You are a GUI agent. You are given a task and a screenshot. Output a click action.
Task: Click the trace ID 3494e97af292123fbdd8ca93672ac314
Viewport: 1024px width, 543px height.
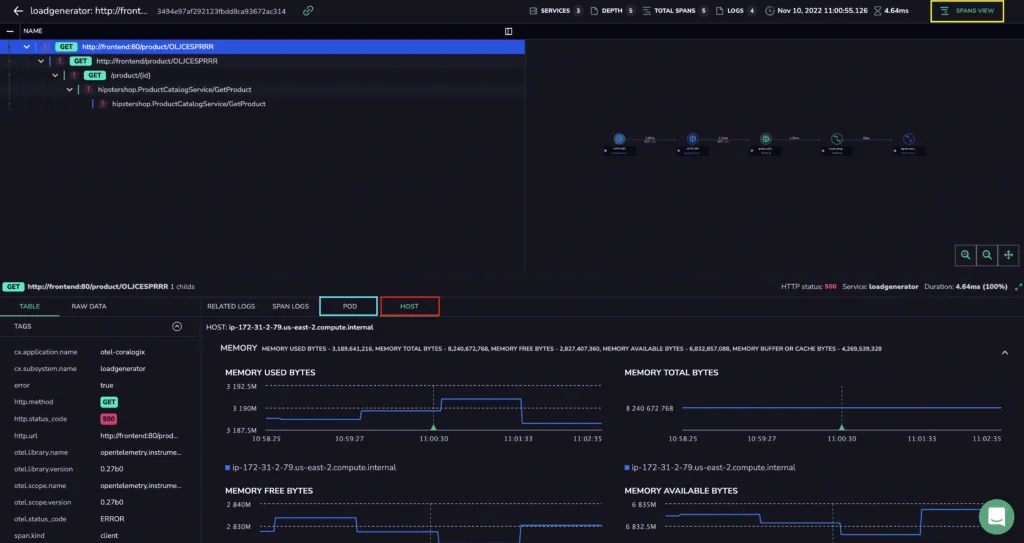click(x=221, y=11)
